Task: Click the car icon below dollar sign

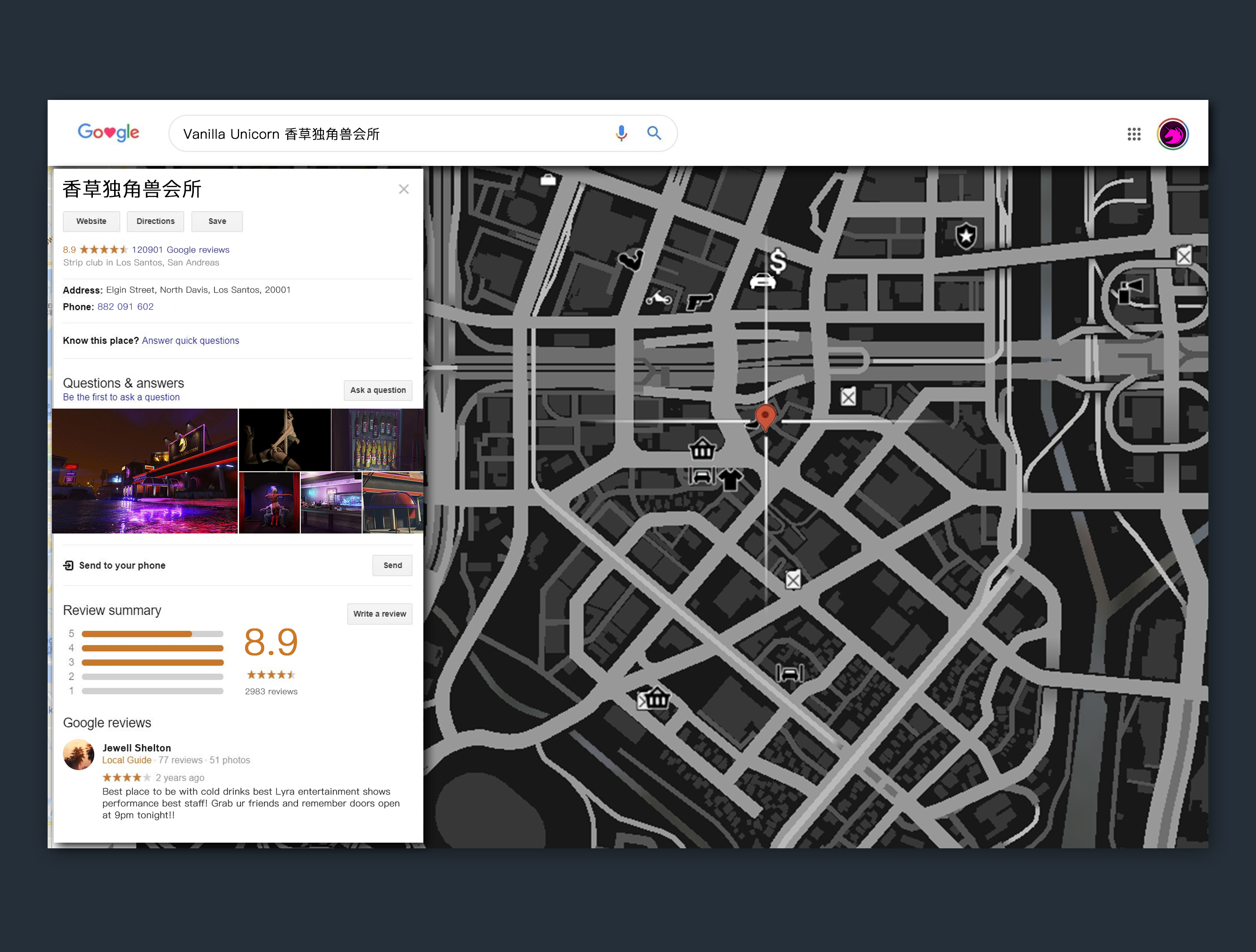Action: [762, 280]
